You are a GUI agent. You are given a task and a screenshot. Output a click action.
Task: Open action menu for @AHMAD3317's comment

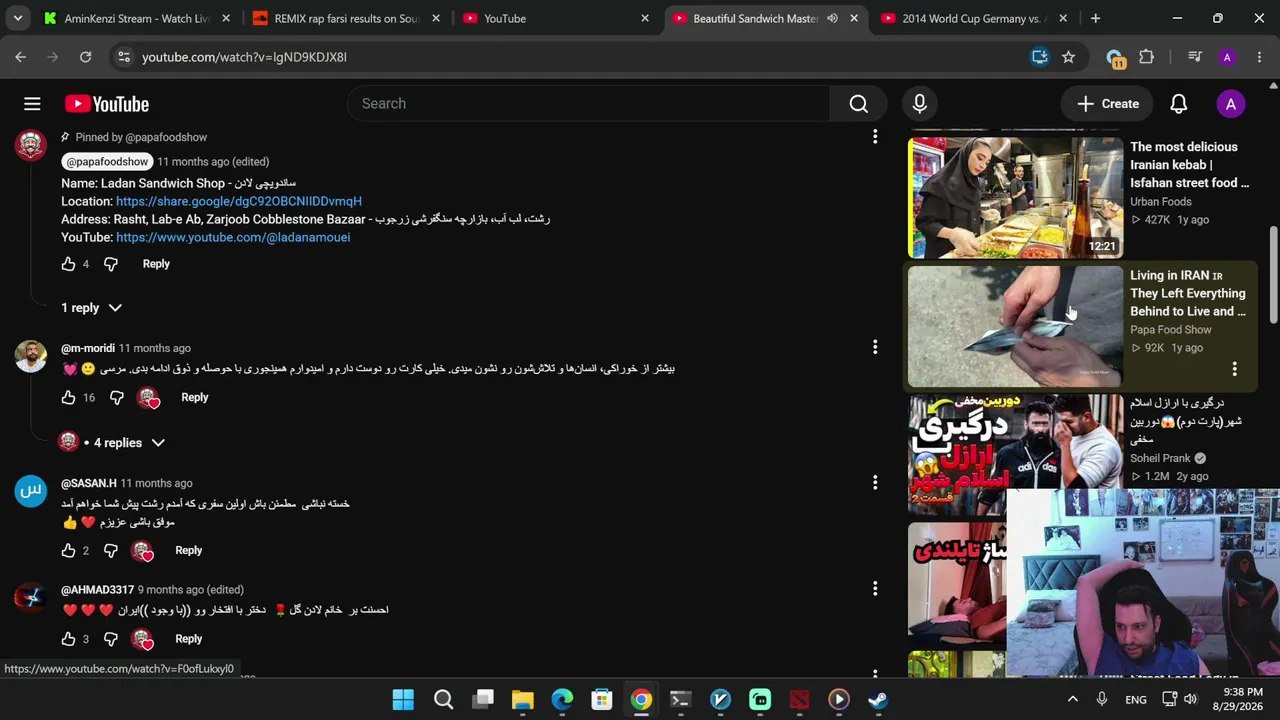875,588
